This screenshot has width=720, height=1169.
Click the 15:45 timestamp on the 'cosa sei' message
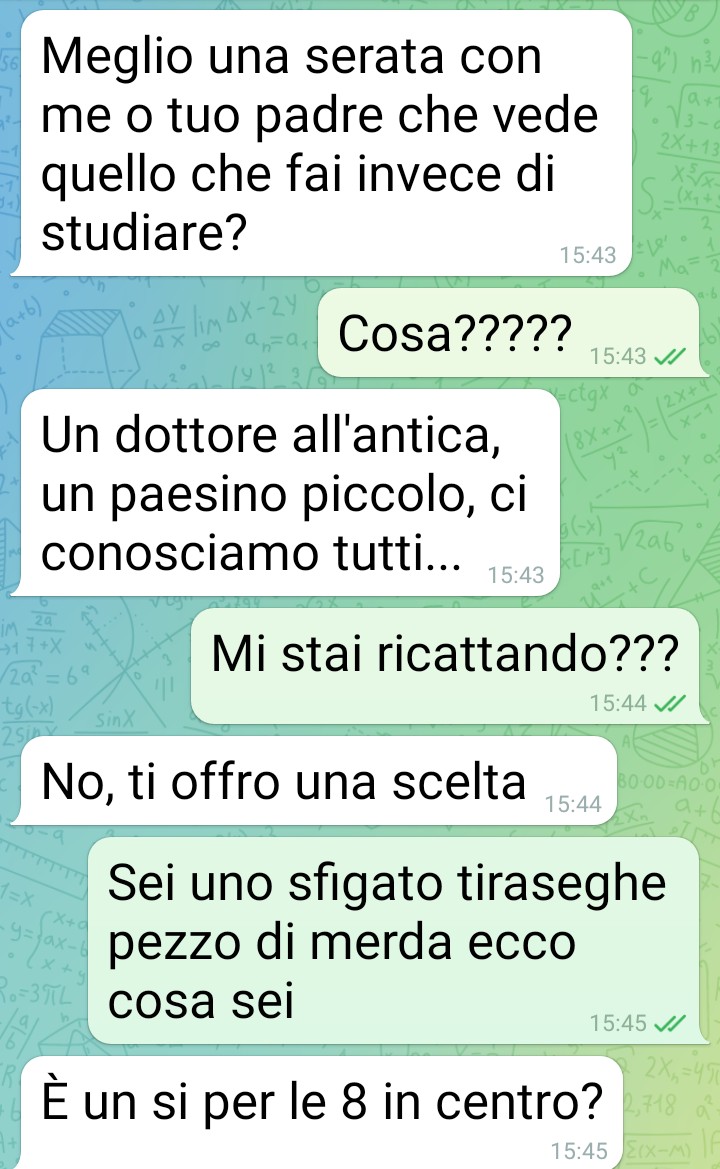[x=618, y=1024]
